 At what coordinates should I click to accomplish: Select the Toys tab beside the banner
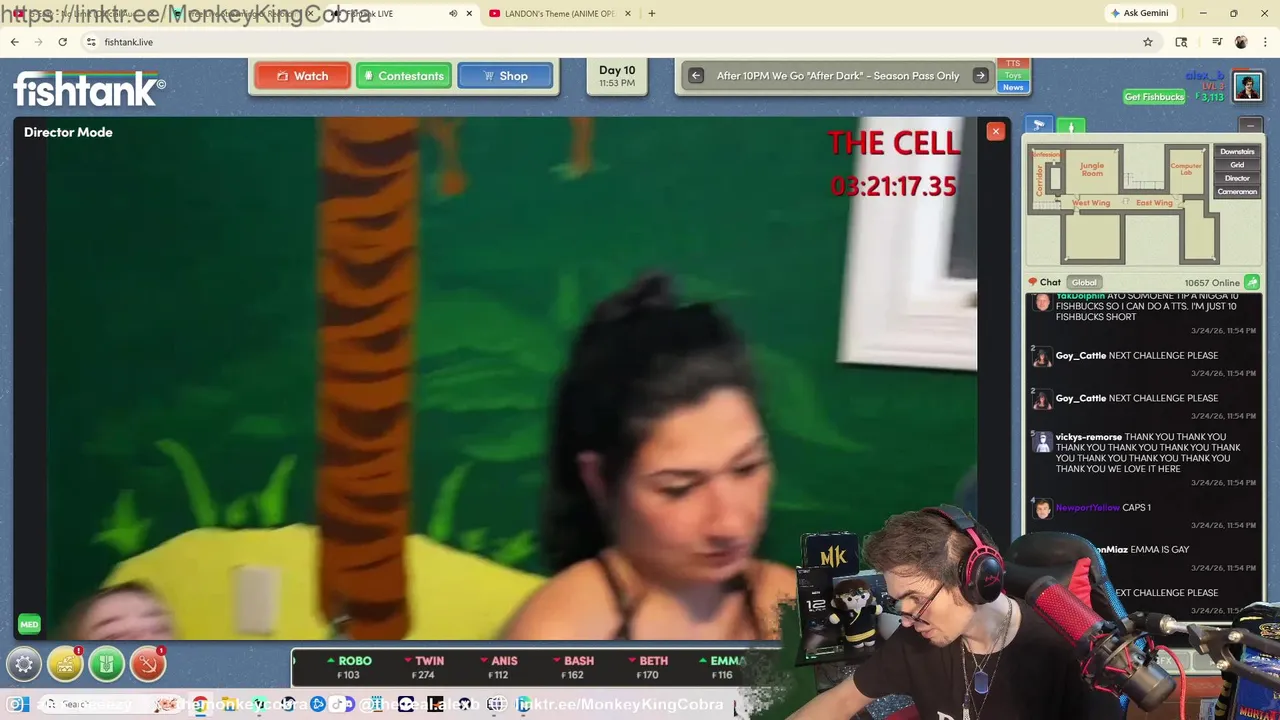(1013, 76)
